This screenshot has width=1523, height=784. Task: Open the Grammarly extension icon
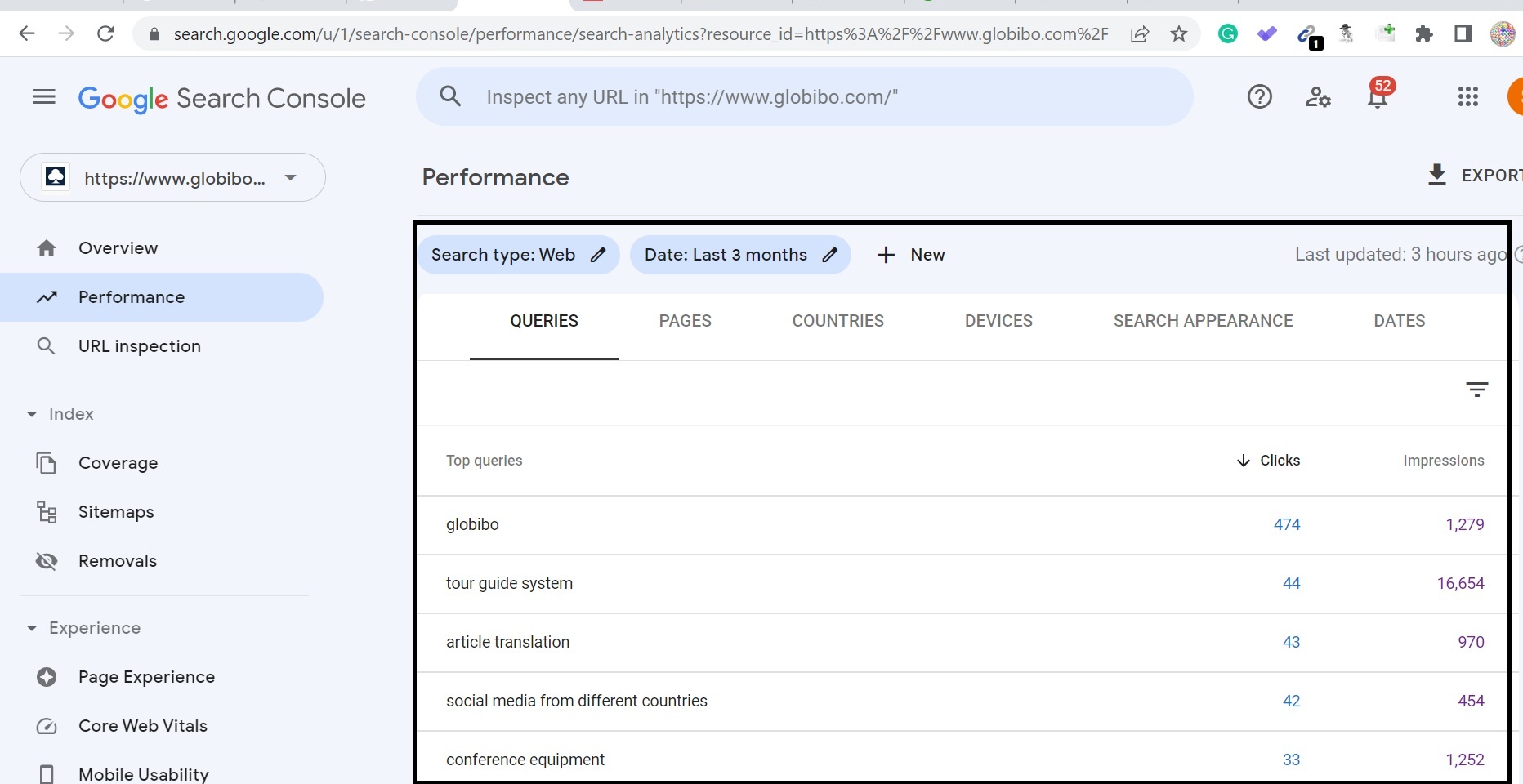click(1227, 33)
